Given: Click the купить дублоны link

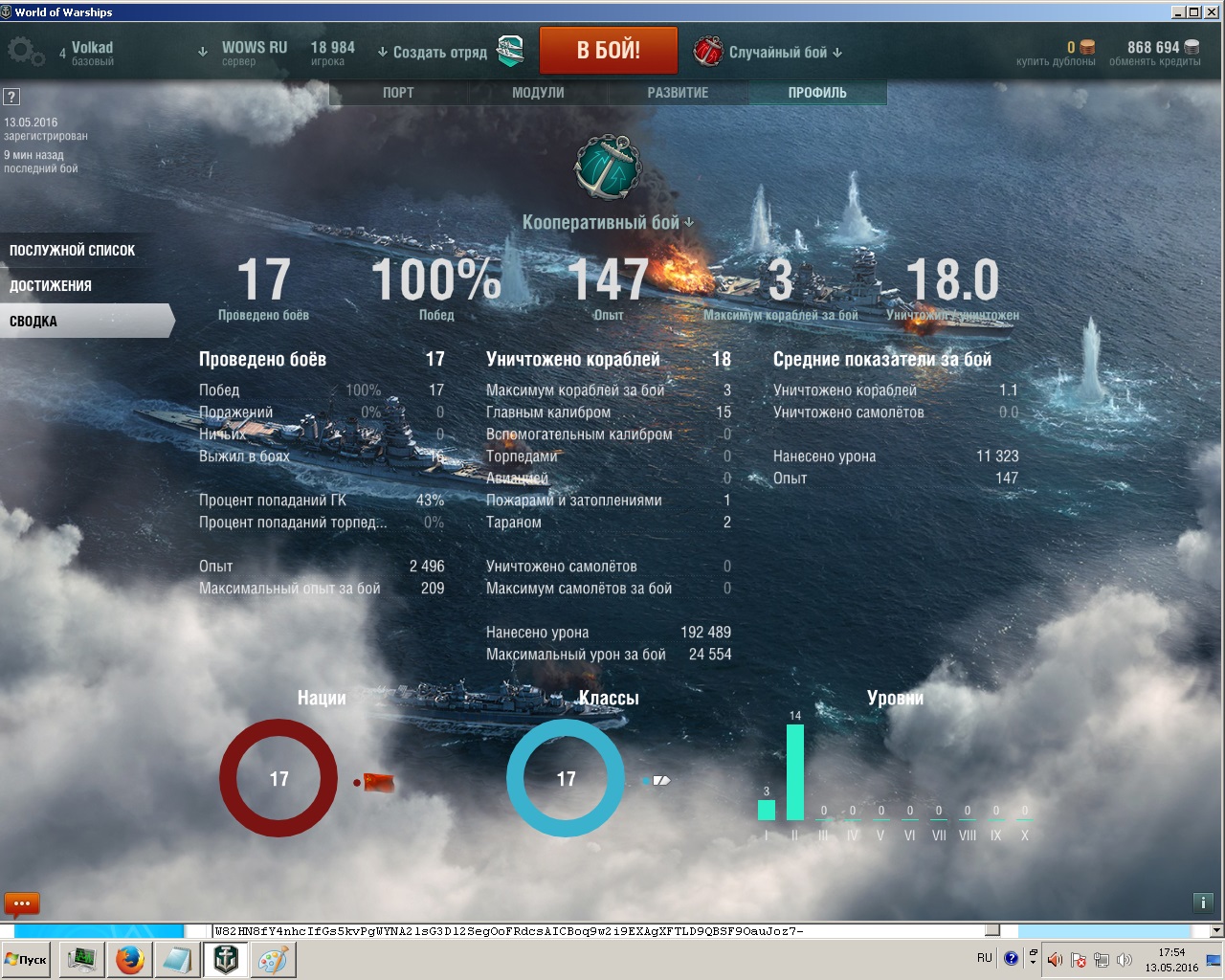Looking at the screenshot, I should pos(1056,61).
